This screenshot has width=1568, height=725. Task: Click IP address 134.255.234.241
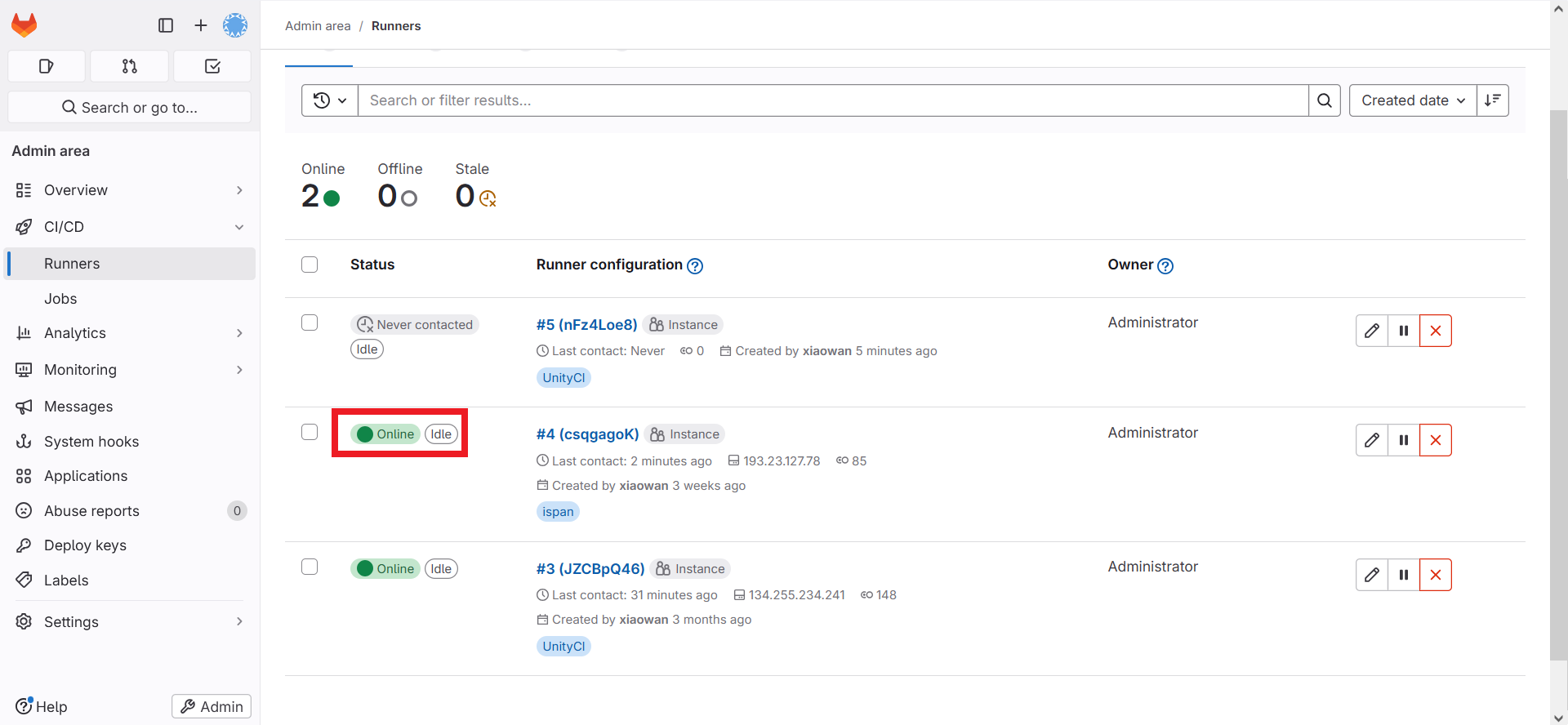coord(797,595)
